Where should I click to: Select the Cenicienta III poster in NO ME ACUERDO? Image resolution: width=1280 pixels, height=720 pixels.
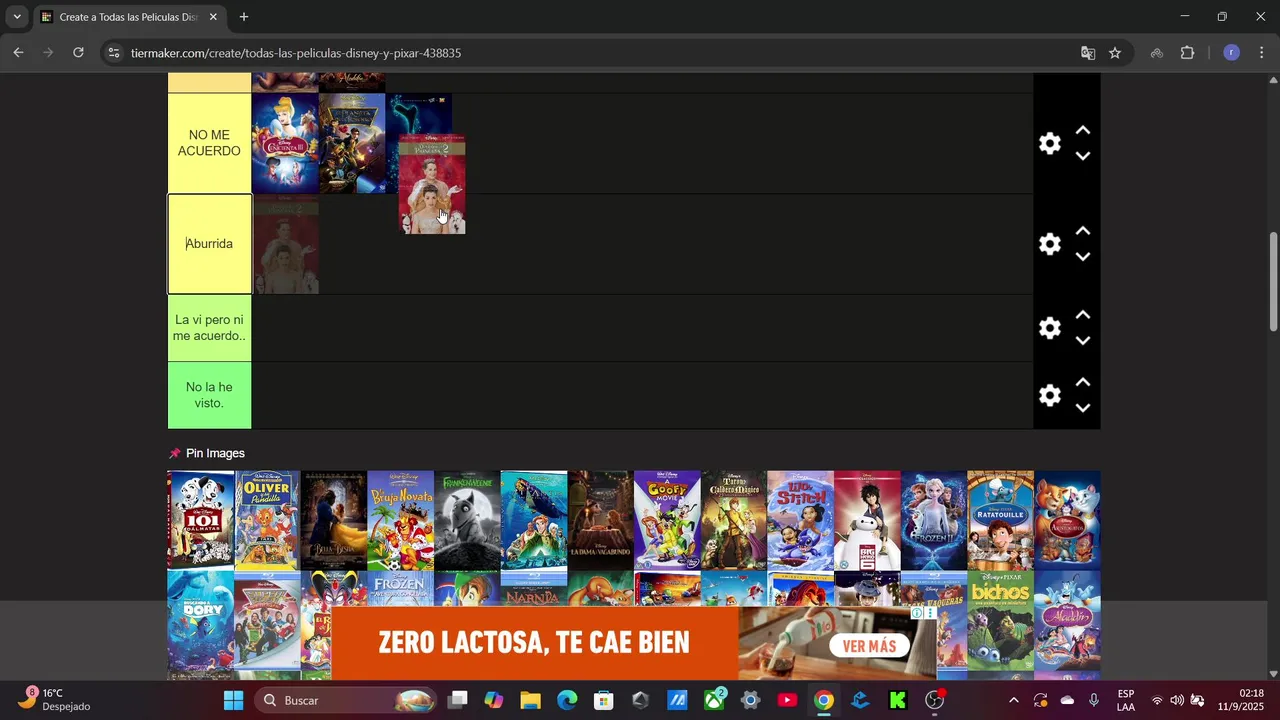(x=285, y=143)
